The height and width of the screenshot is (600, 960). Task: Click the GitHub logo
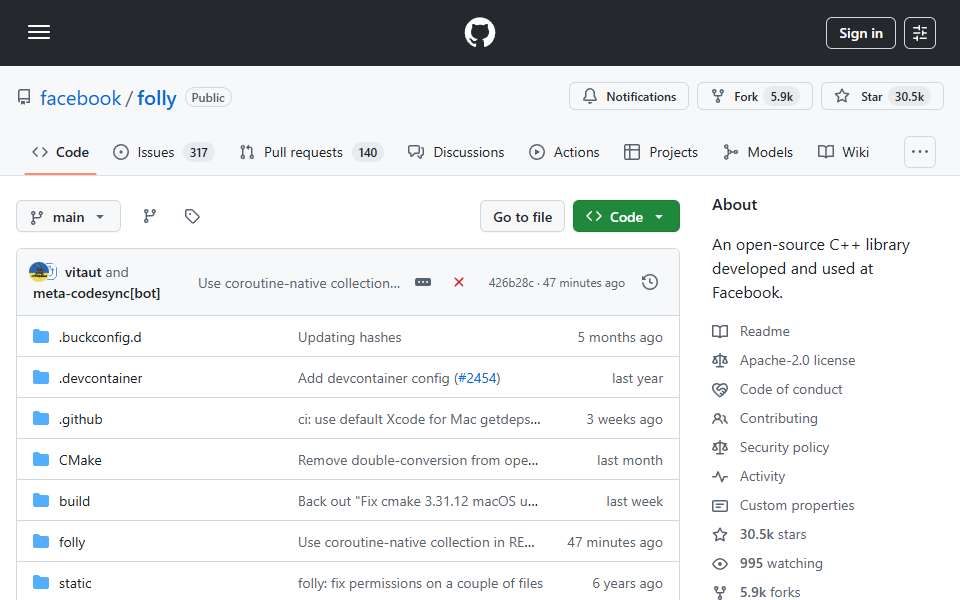coord(479,32)
